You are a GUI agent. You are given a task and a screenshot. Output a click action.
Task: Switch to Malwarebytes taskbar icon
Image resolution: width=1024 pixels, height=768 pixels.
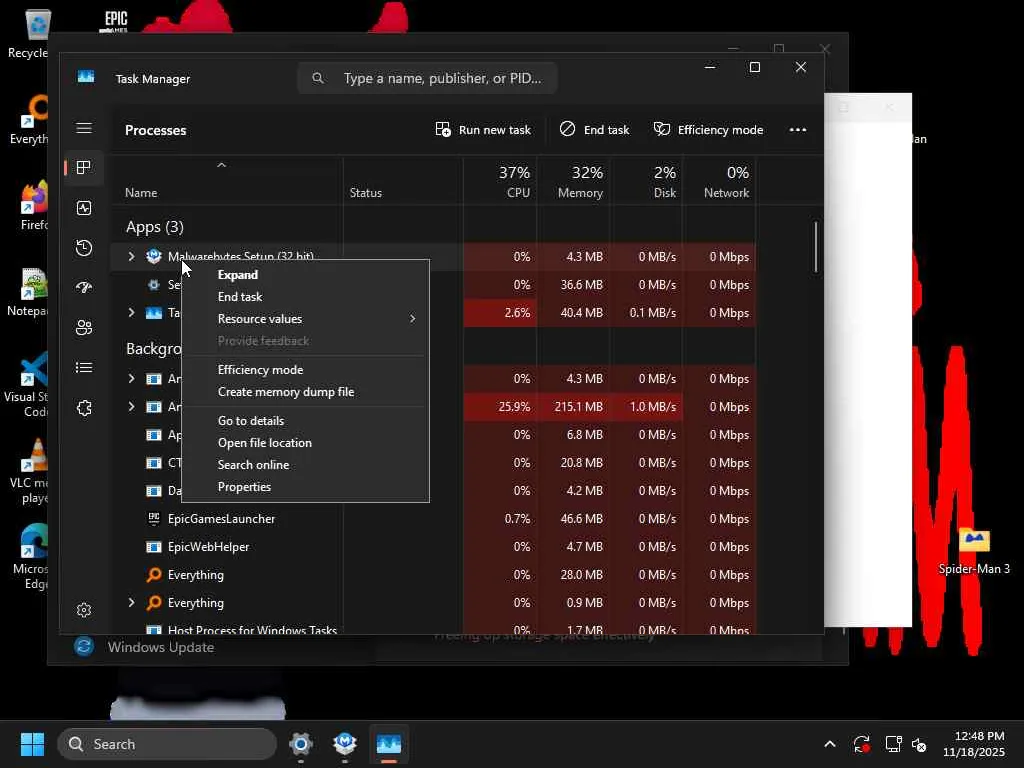coord(345,744)
